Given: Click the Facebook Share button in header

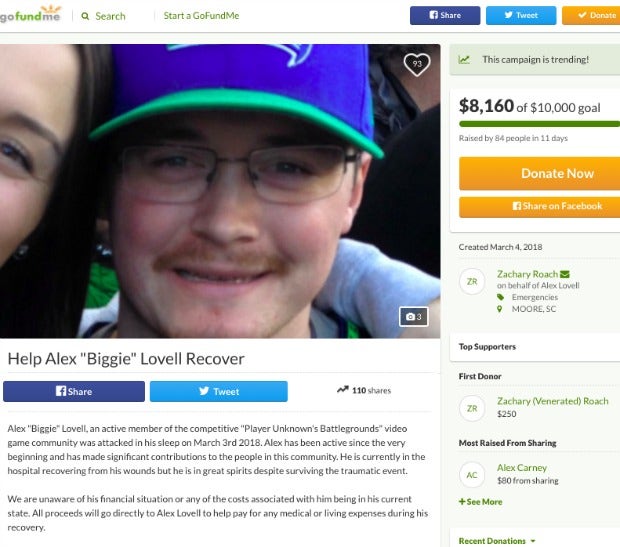Looking at the screenshot, I should coord(445,15).
